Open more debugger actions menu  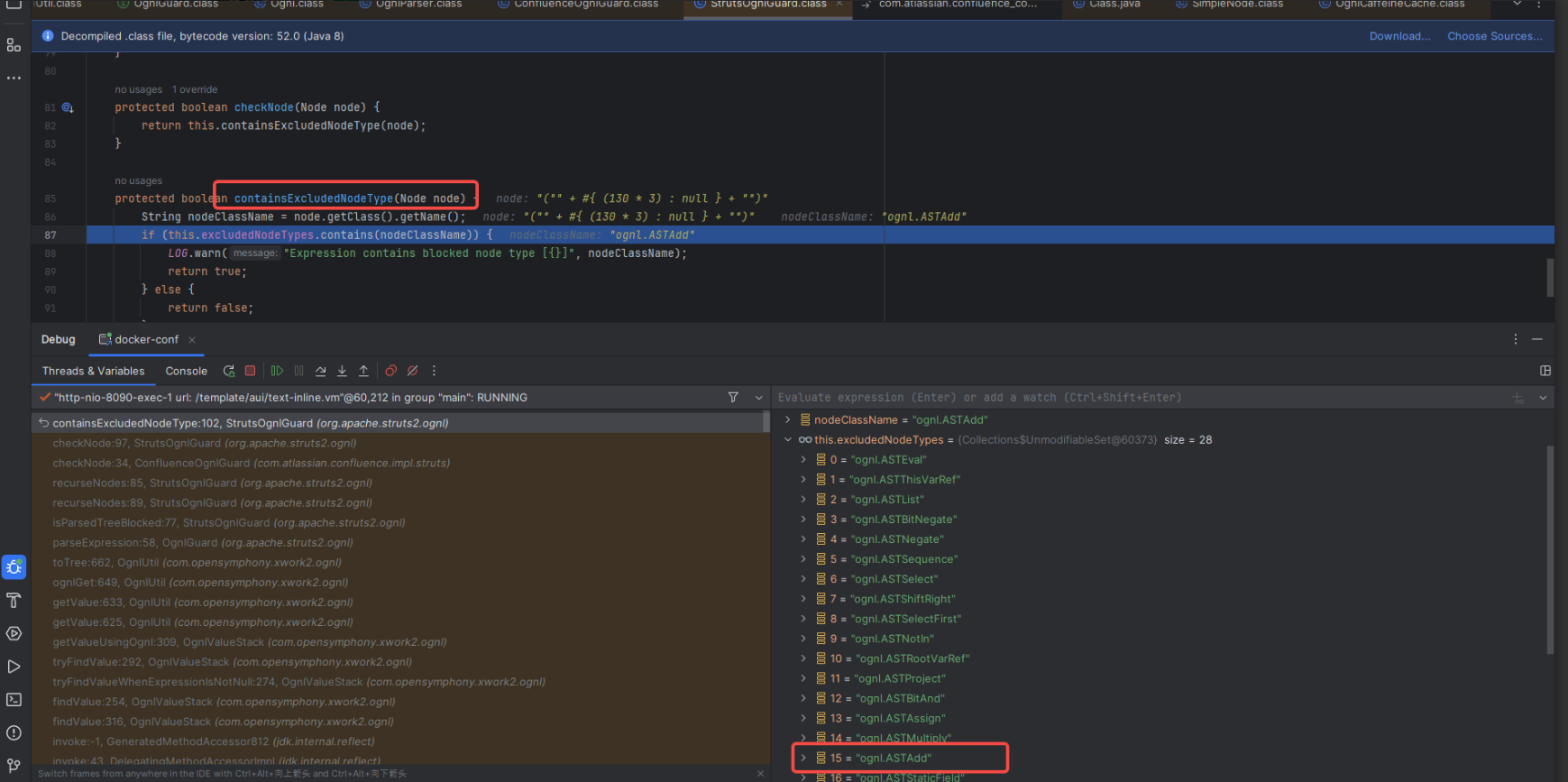[x=434, y=371]
